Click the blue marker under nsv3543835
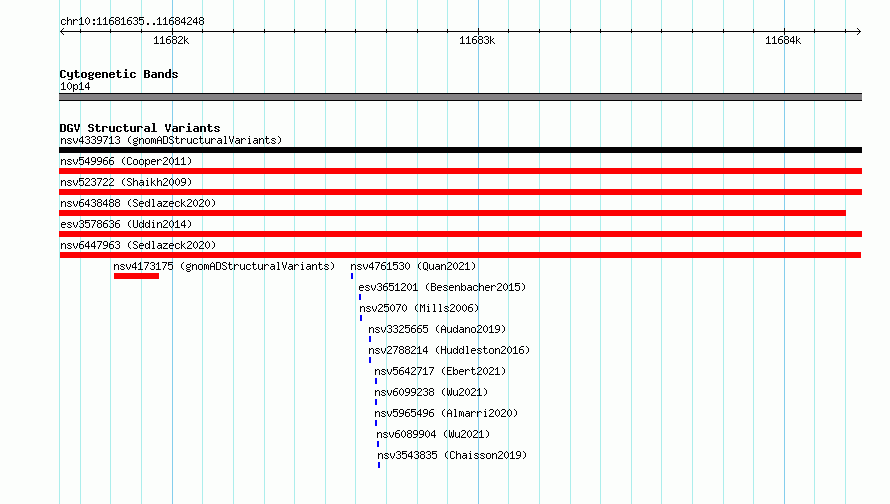890x504 pixels. [379, 465]
